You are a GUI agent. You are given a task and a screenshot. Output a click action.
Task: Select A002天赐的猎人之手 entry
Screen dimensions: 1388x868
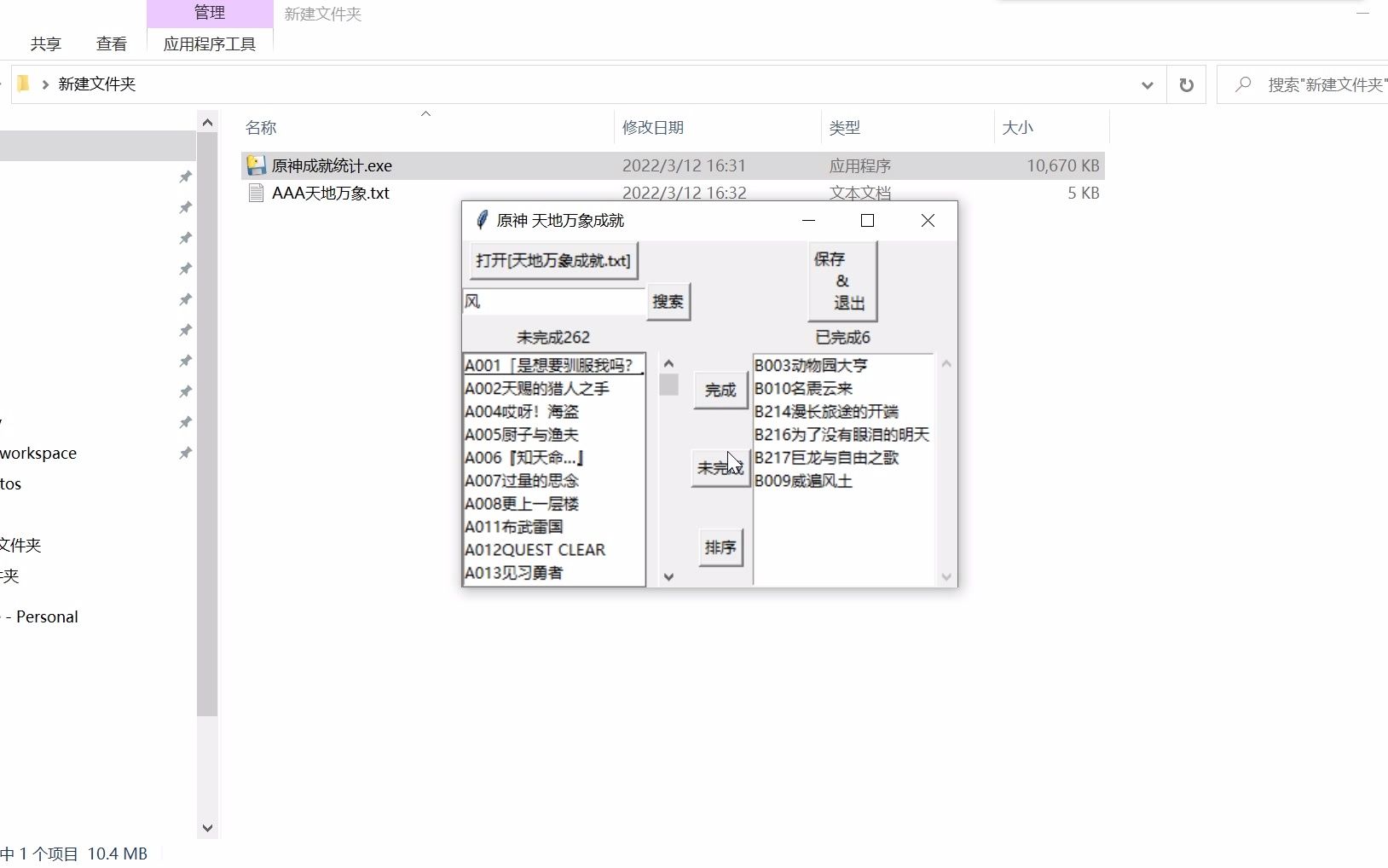[553, 388]
